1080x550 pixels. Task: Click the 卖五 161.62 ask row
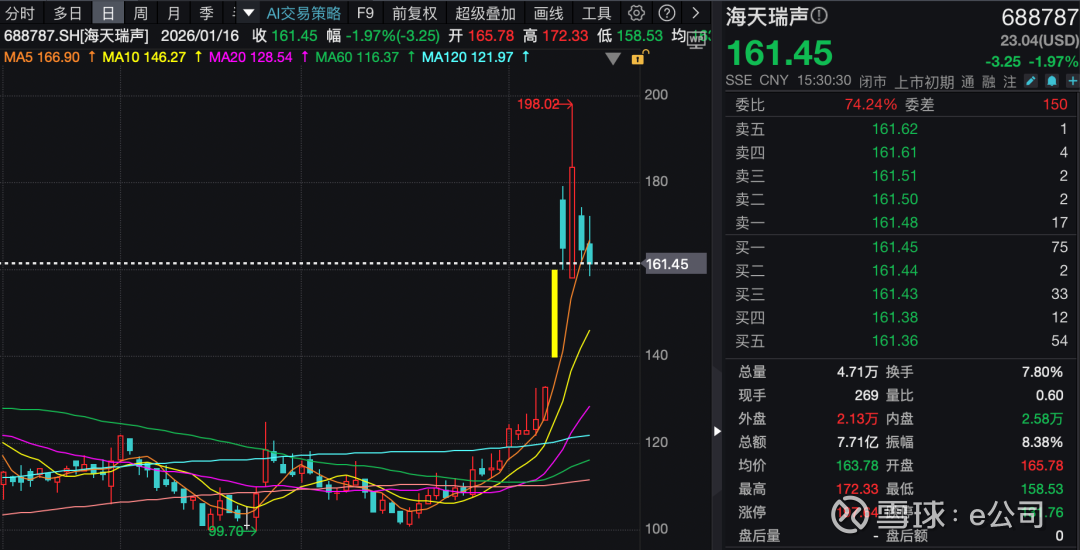(x=900, y=129)
